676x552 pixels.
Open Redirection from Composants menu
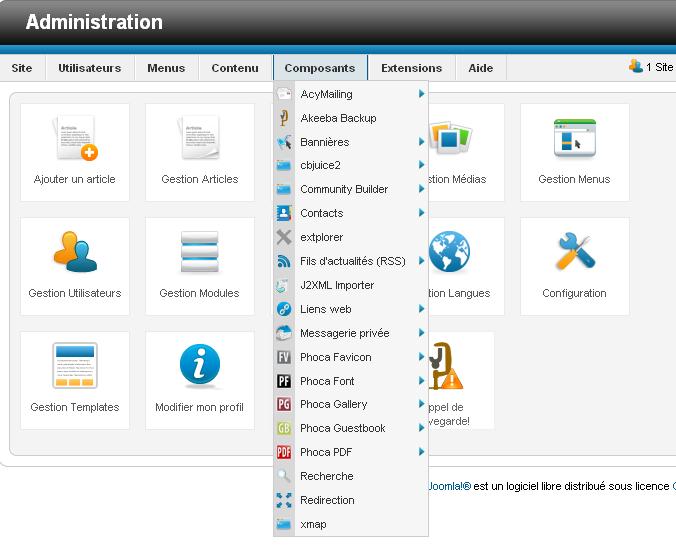351,500
